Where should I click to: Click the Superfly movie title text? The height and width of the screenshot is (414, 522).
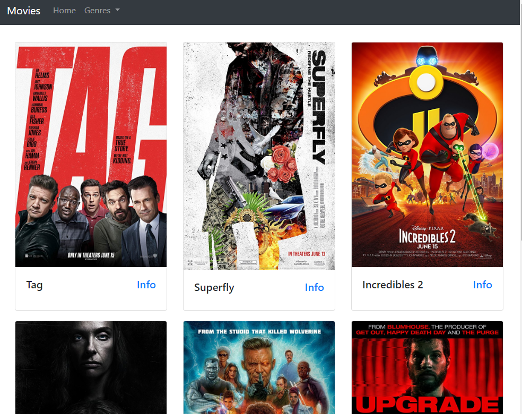(214, 288)
